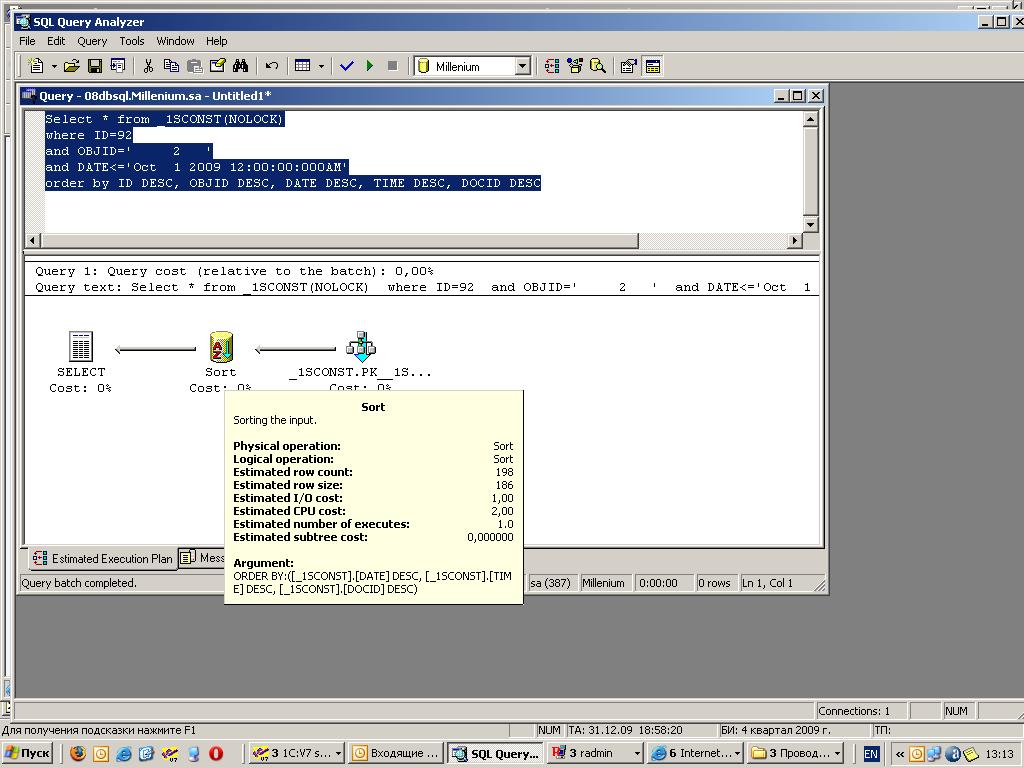Open the Query menu
The width and height of the screenshot is (1024, 768).
coord(92,41)
